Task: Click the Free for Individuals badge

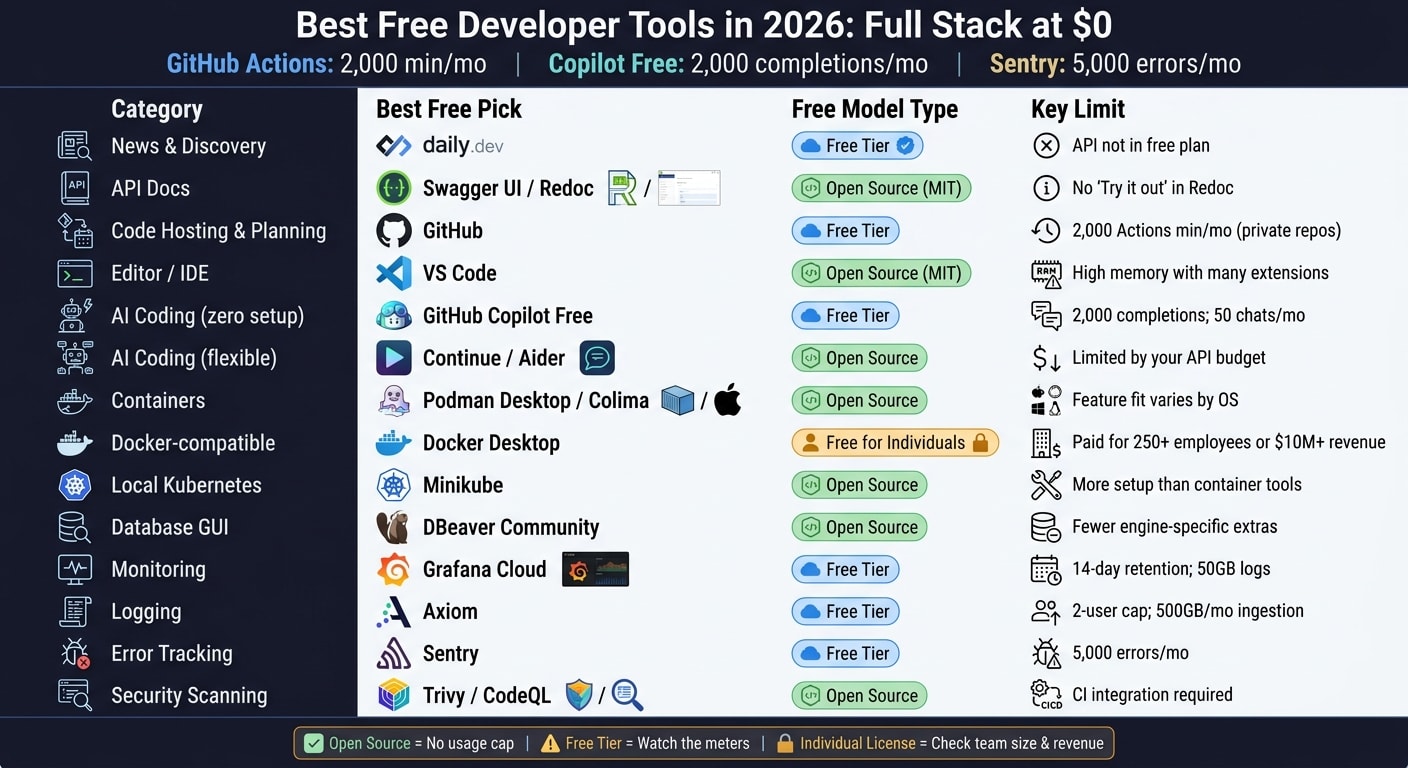Action: point(895,443)
